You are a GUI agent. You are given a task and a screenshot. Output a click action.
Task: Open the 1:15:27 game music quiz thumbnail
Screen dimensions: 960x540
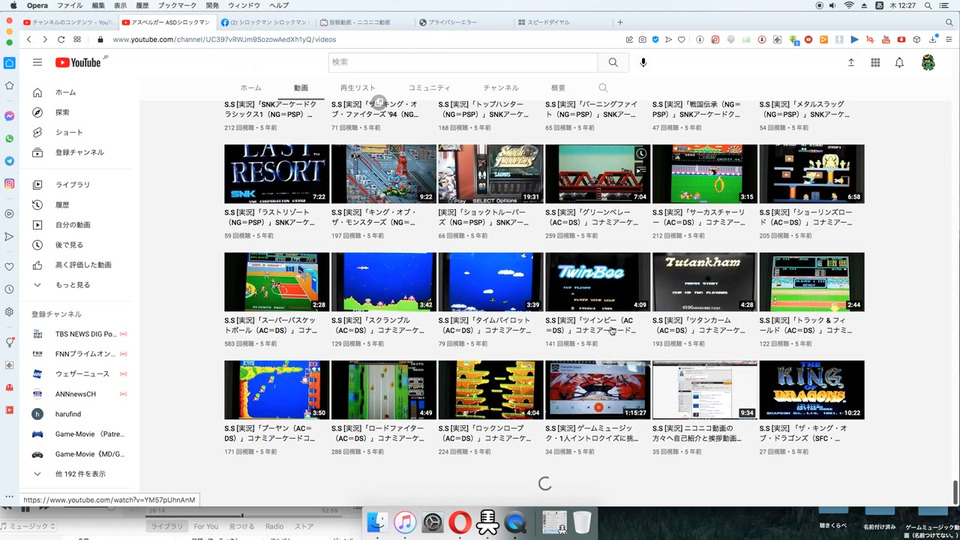point(598,390)
